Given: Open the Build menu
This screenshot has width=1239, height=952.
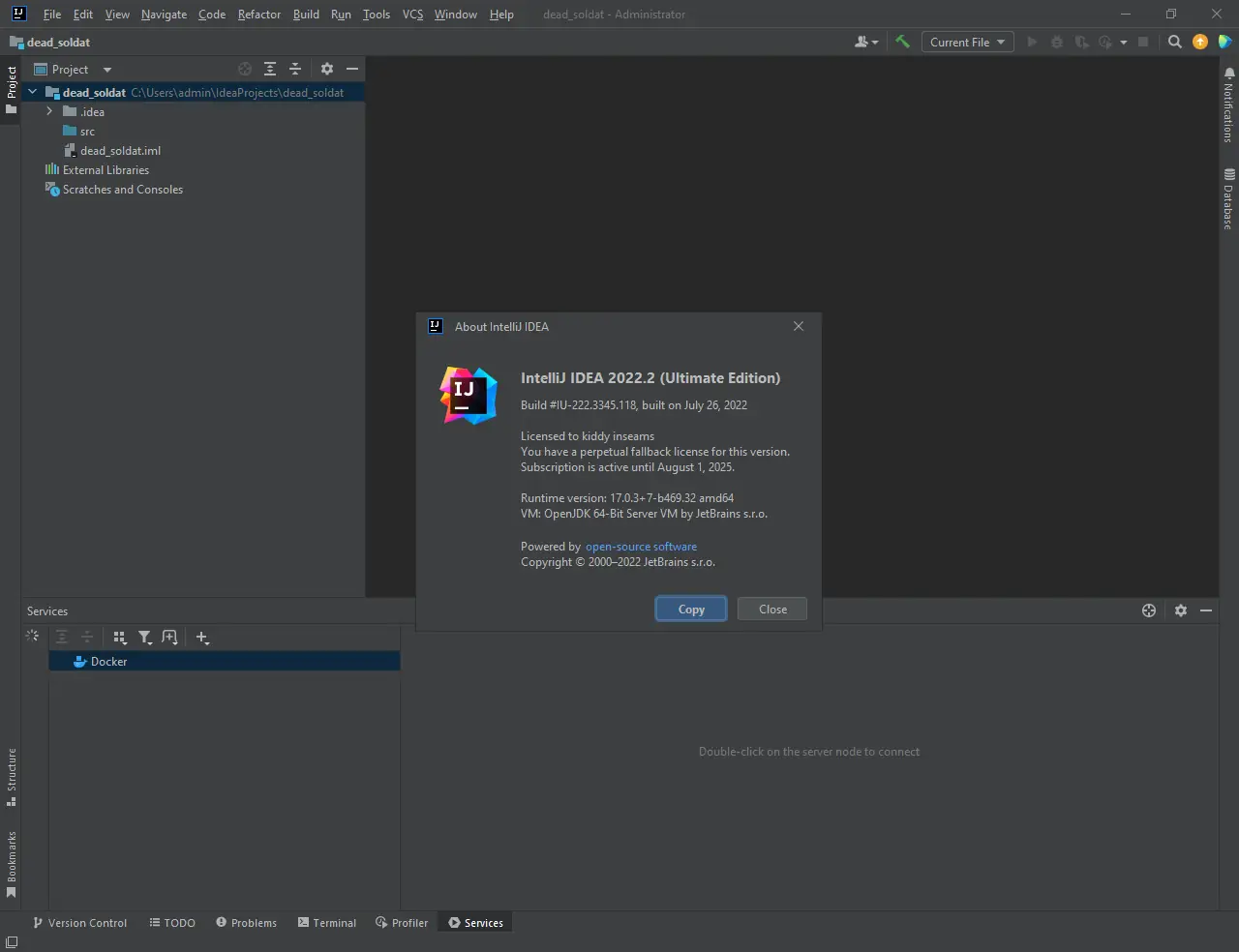Looking at the screenshot, I should tap(306, 15).
